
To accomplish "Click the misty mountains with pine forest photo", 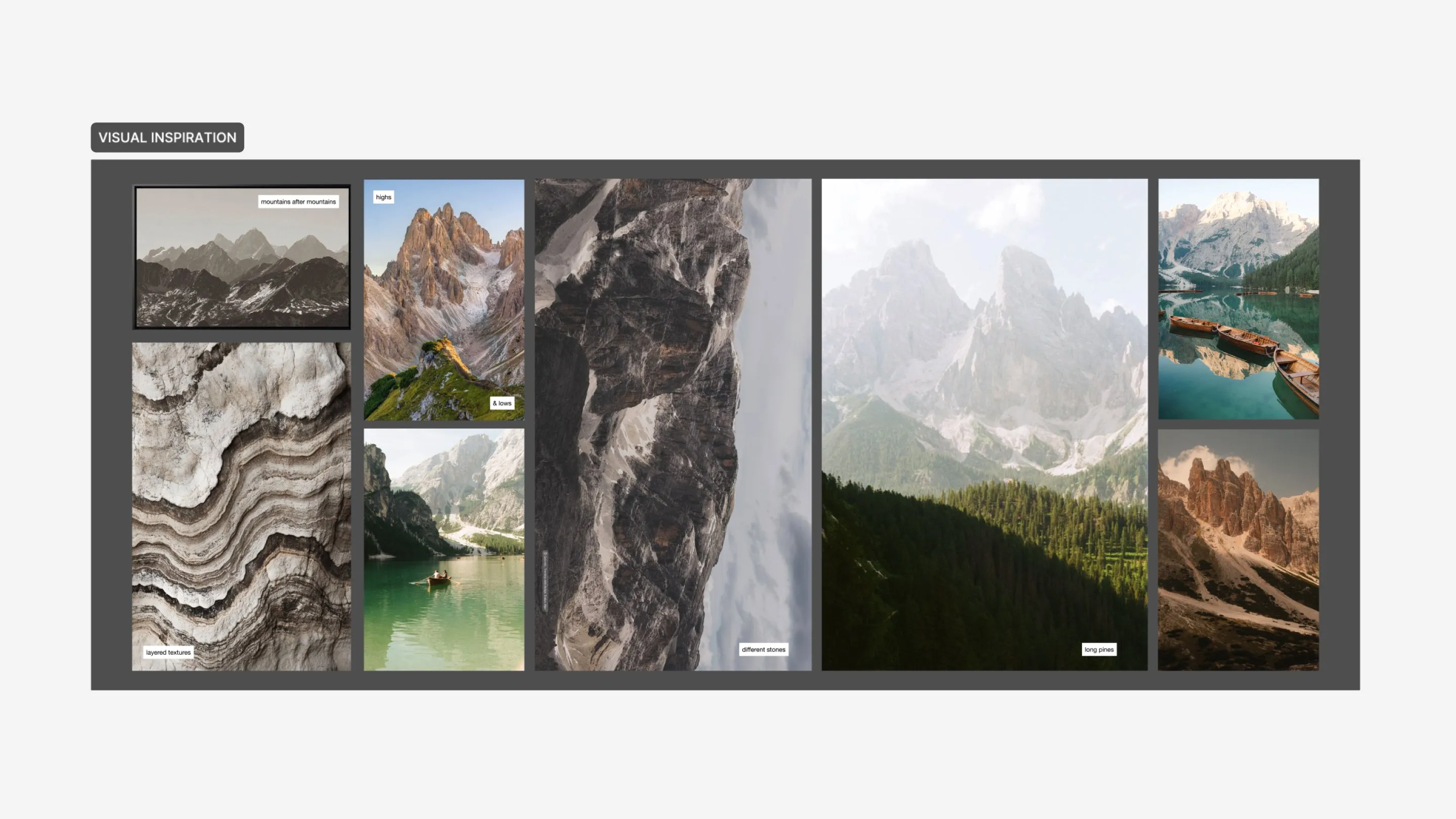I will tap(985, 425).
